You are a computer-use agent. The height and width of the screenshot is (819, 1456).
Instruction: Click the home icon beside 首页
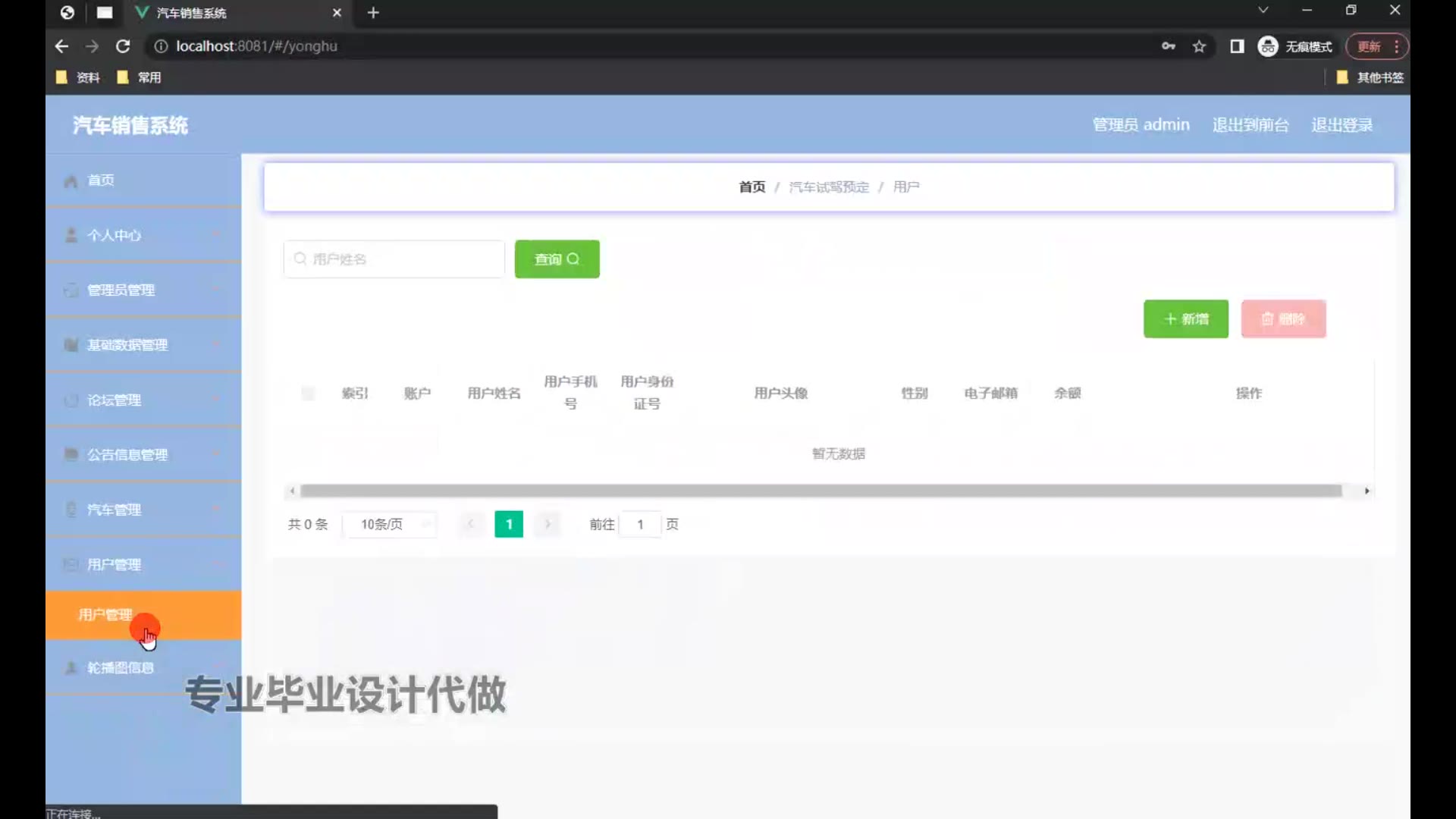click(x=71, y=181)
